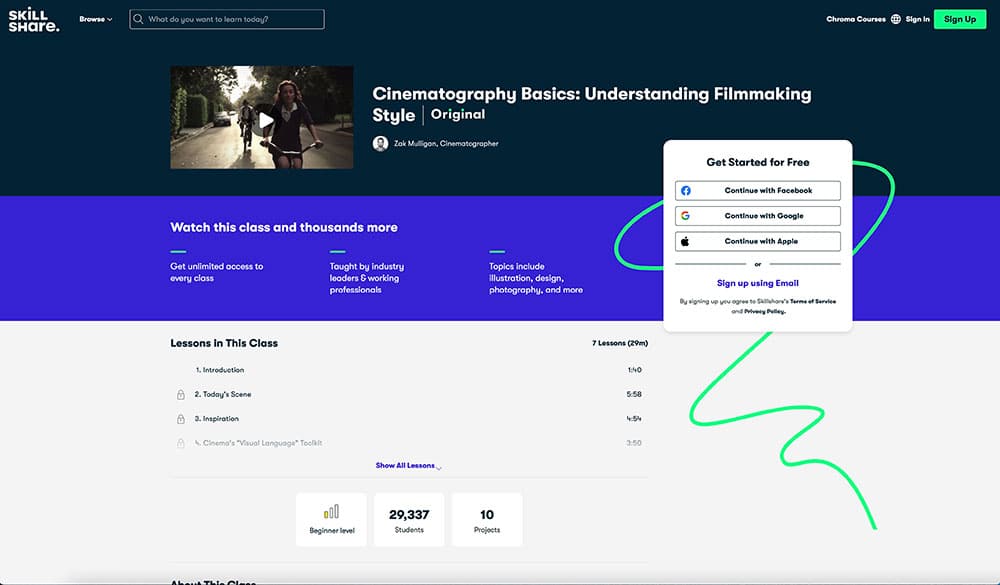Continue with Apple sign-up button
Screen dimensions: 1000x585
[x=758, y=241]
